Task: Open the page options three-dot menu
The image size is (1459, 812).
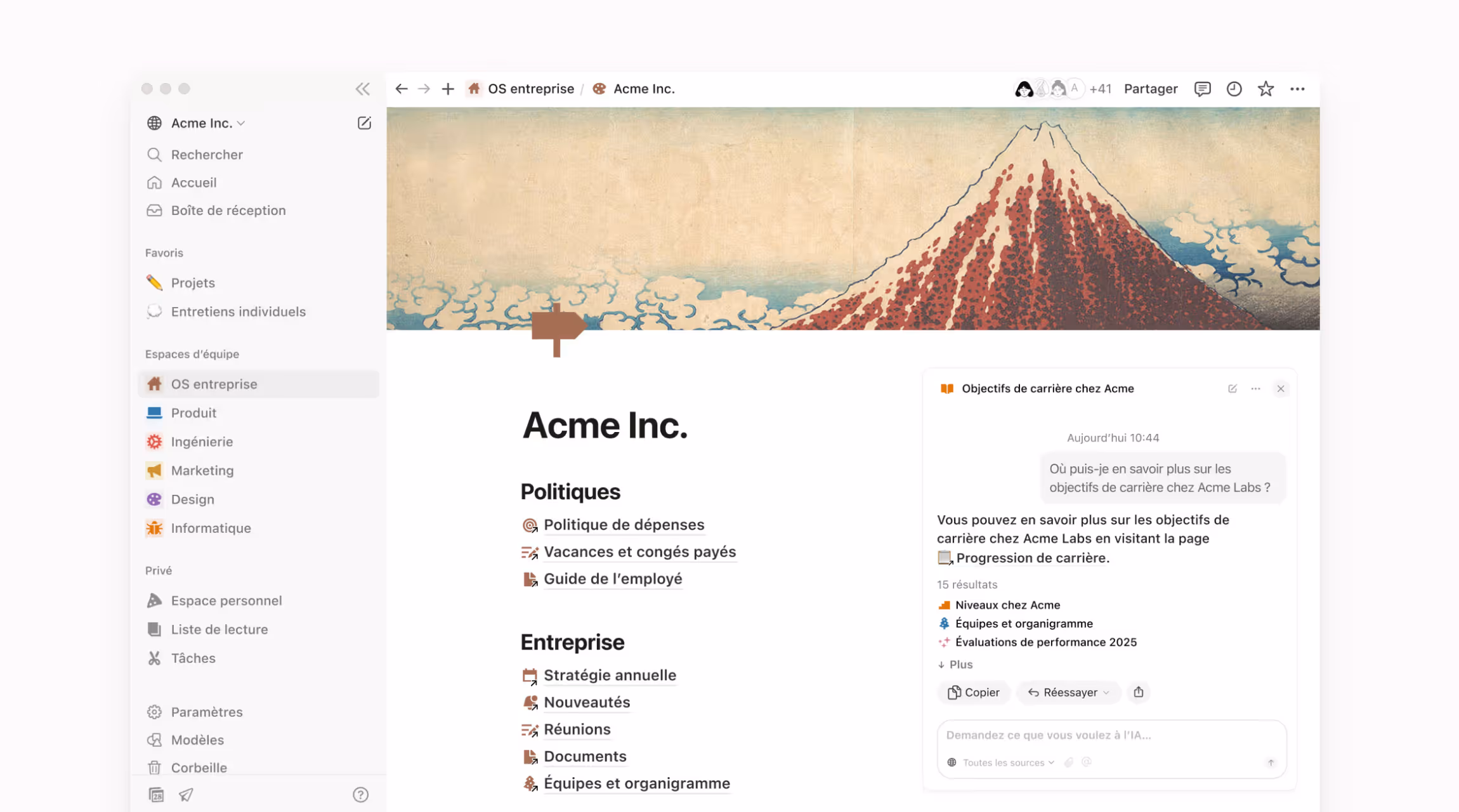Action: 1297,89
